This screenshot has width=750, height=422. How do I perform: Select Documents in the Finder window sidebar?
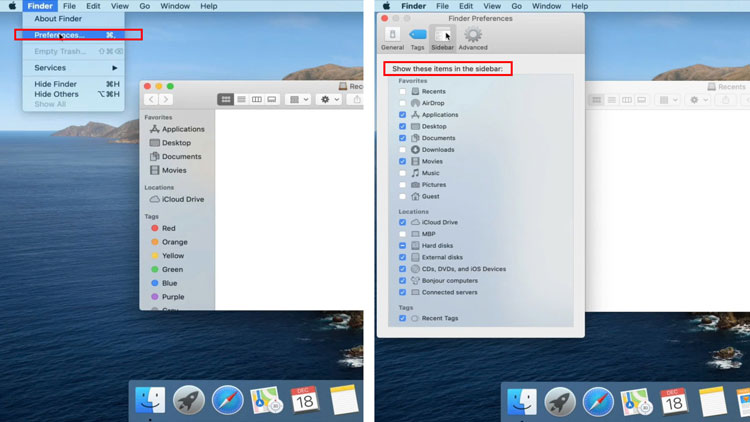[x=176, y=156]
